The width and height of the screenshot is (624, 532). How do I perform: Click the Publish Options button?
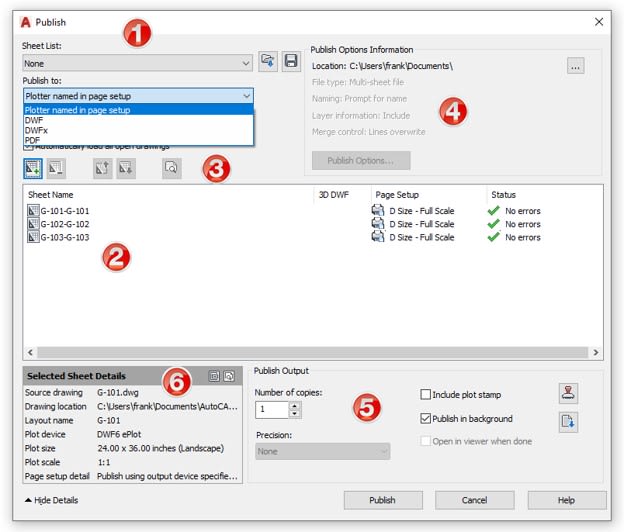tap(361, 160)
